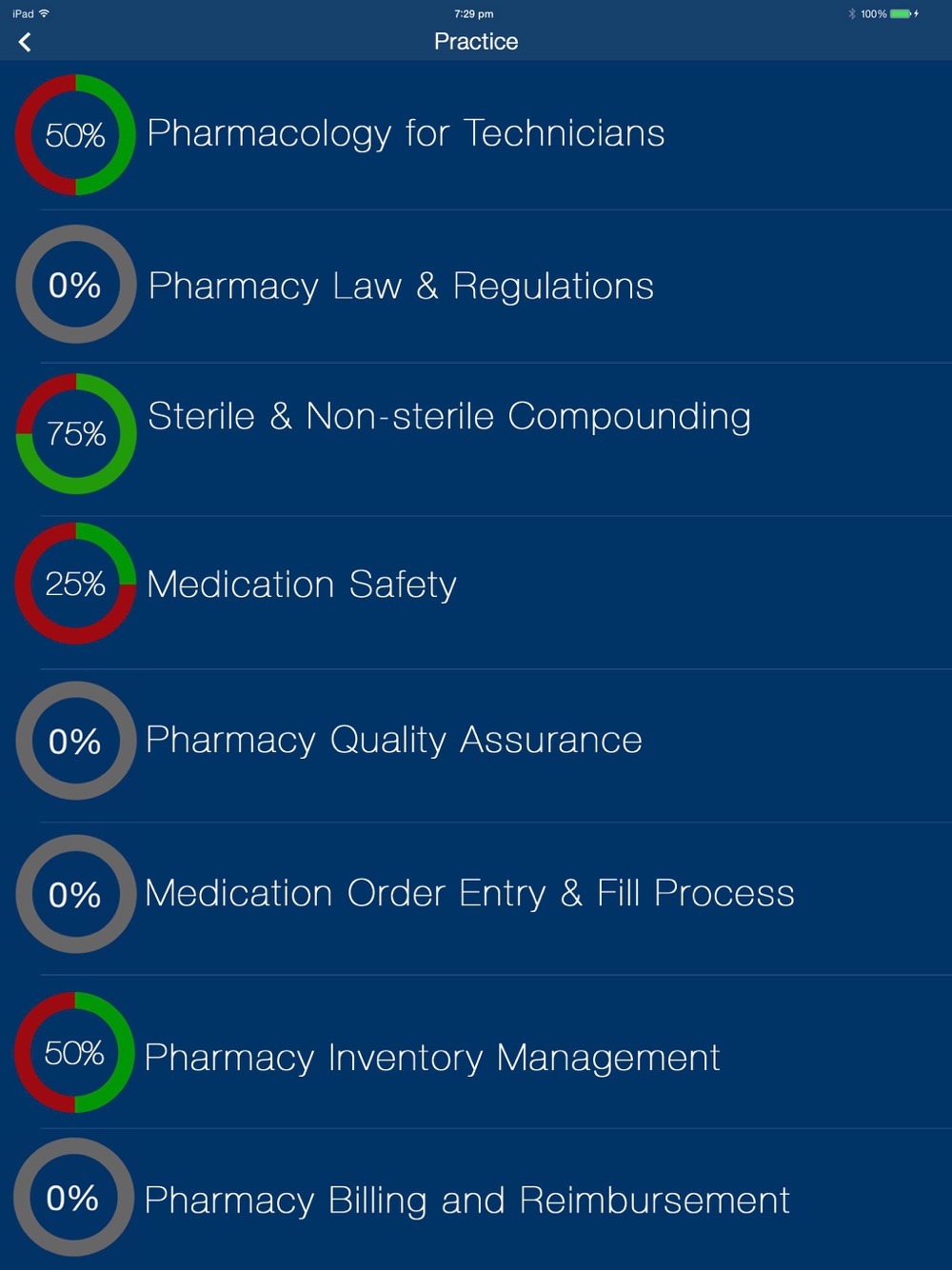Click the 50% ring for Pharmacology for Technicians
Screen dimensions: 952x1270
pos(75,135)
